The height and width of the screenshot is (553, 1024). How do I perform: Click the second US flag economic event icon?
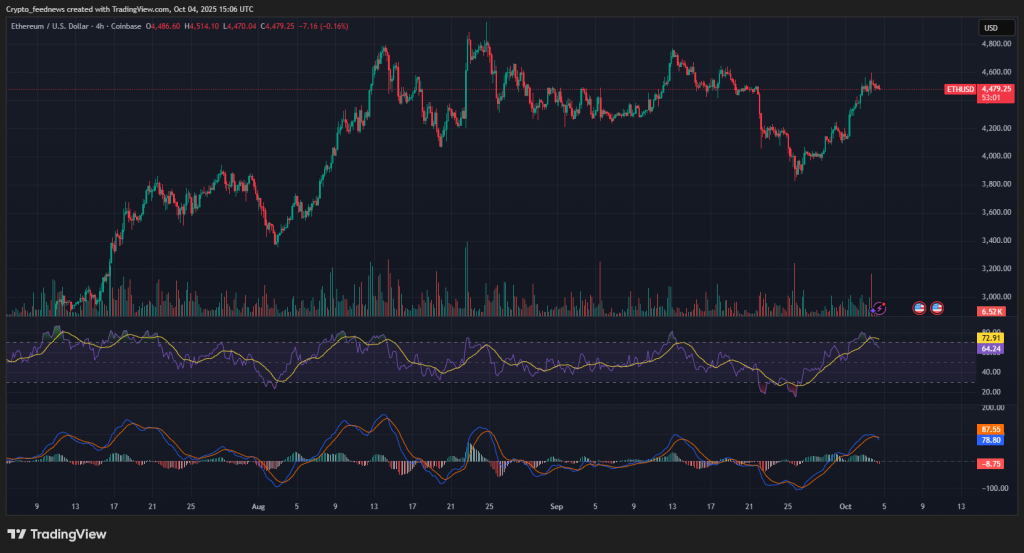coord(937,308)
